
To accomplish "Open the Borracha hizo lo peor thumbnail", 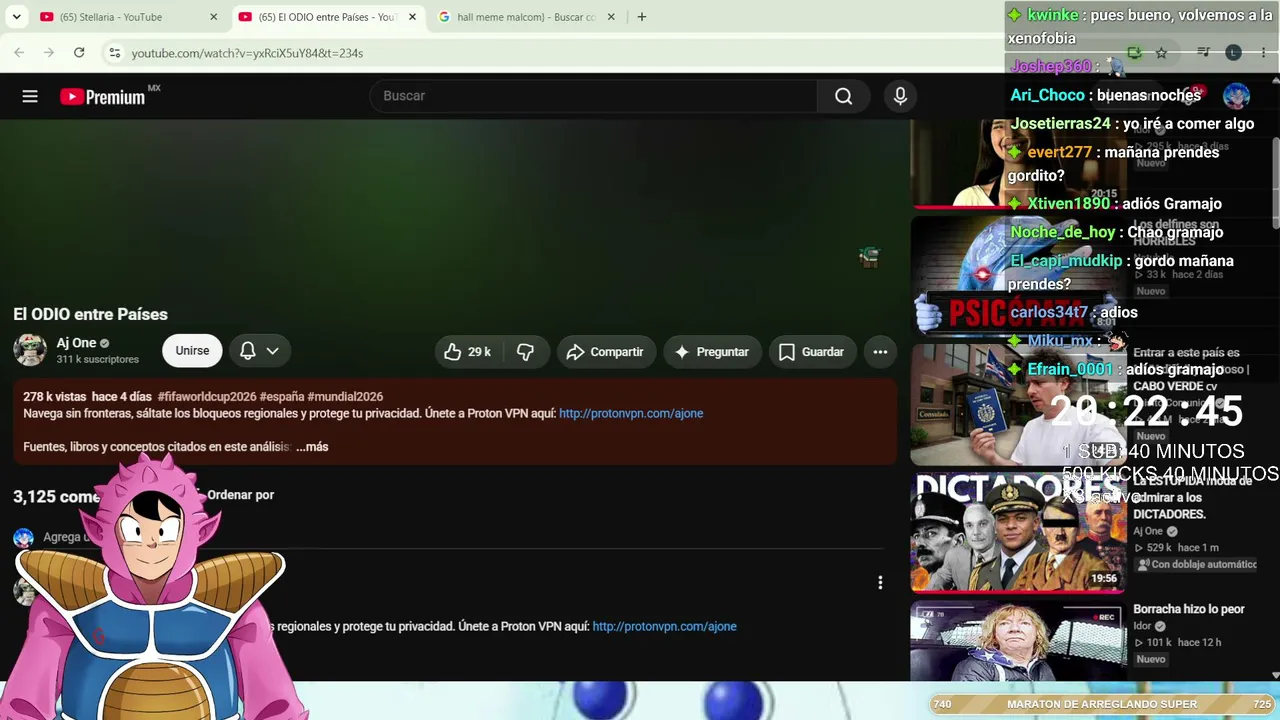I will (x=1018, y=640).
